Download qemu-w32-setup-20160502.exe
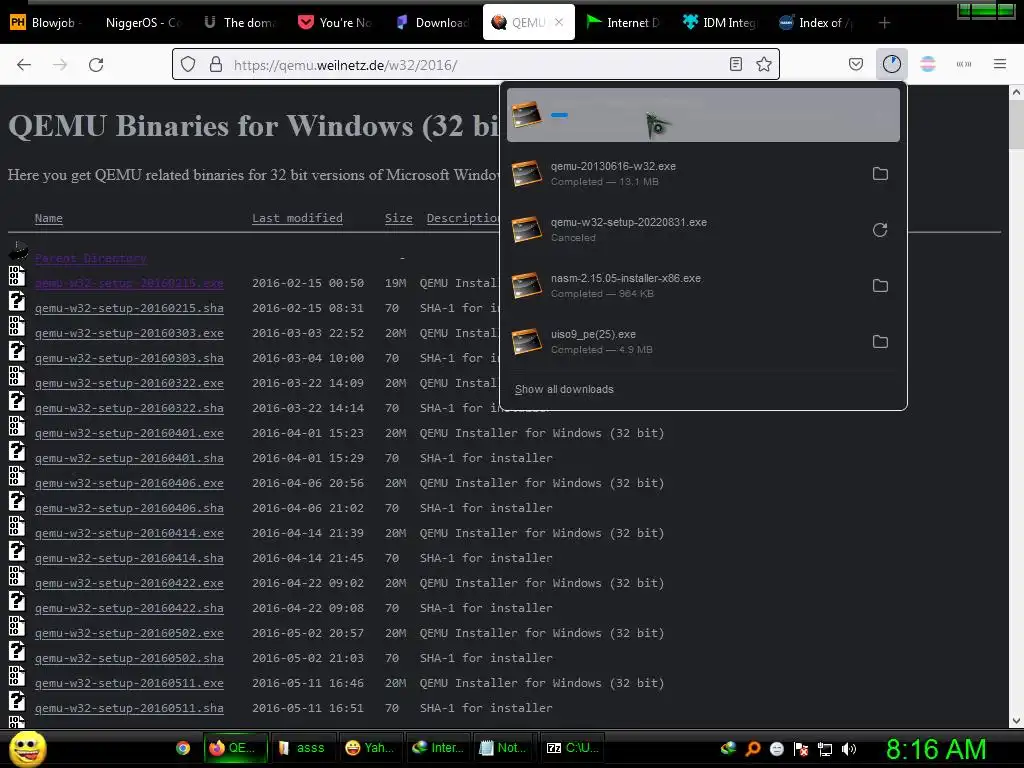 129,633
